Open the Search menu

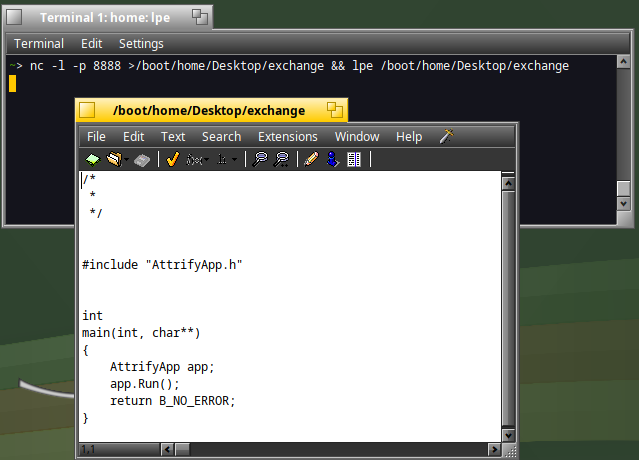[221, 136]
